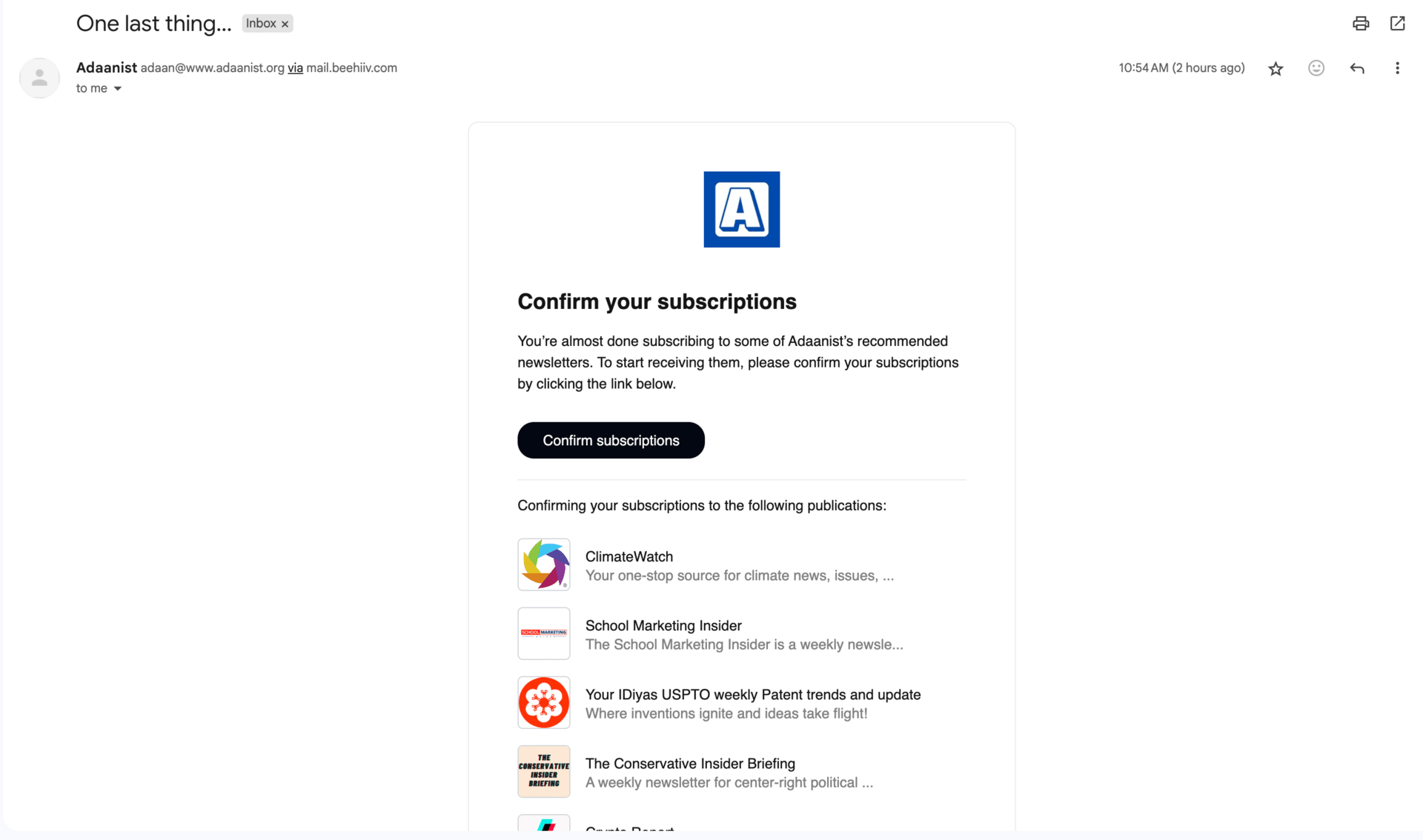The width and height of the screenshot is (1423, 840).
Task: Click 'Where inventions ignite and ideas take flight!' text
Action: click(x=726, y=713)
